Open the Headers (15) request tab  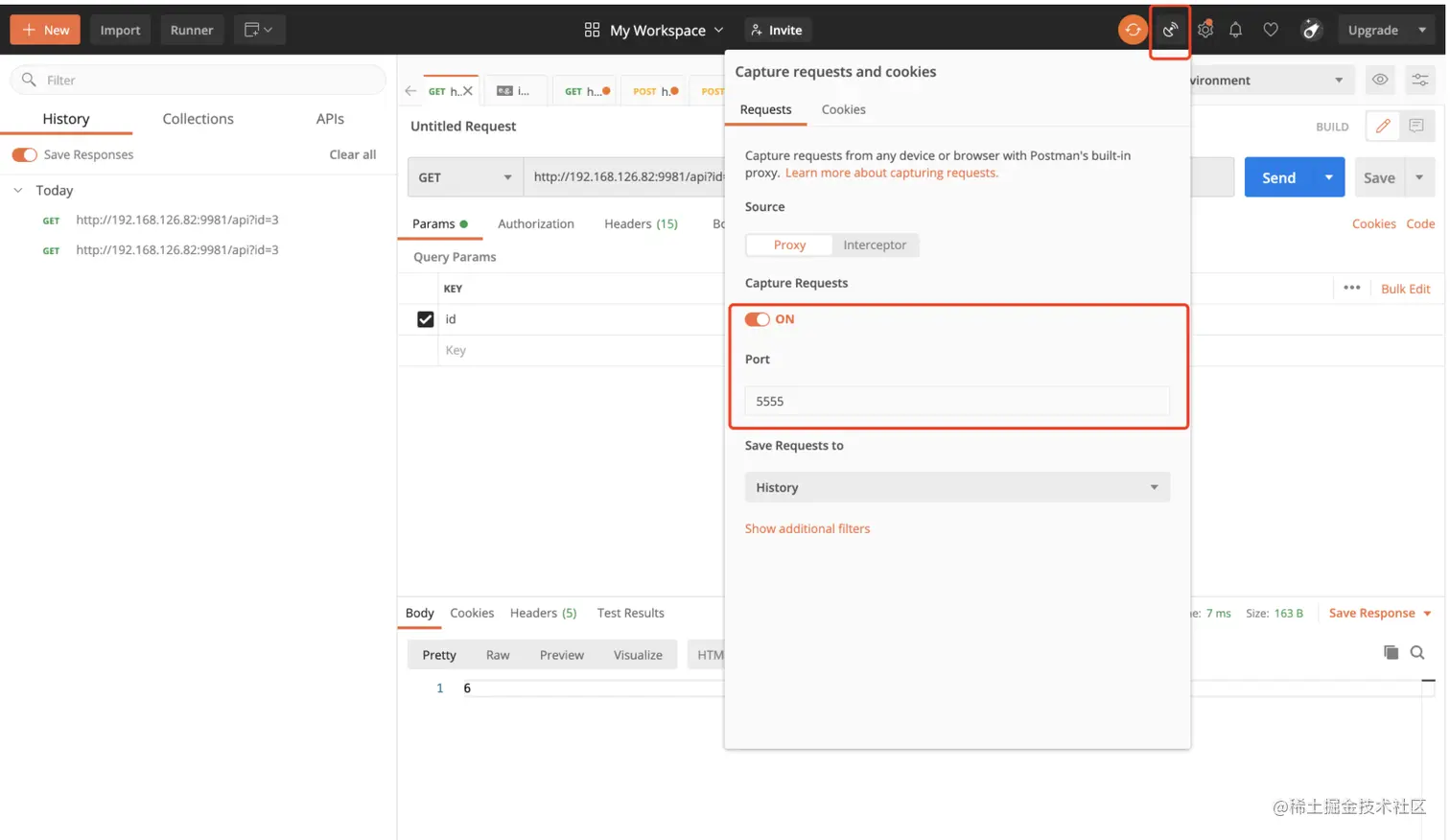[641, 223]
